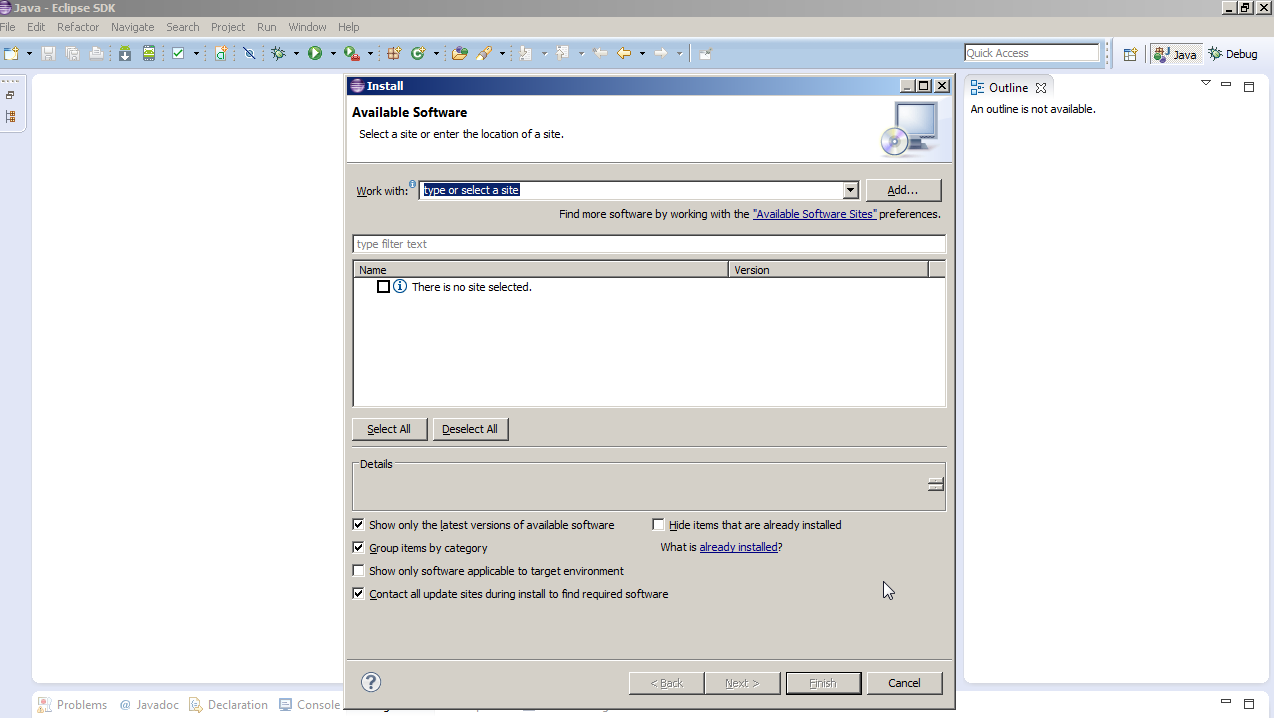The image size is (1274, 718).
Task: Click the Restore icon on left trim bar
Action: pyautogui.click(x=10, y=95)
